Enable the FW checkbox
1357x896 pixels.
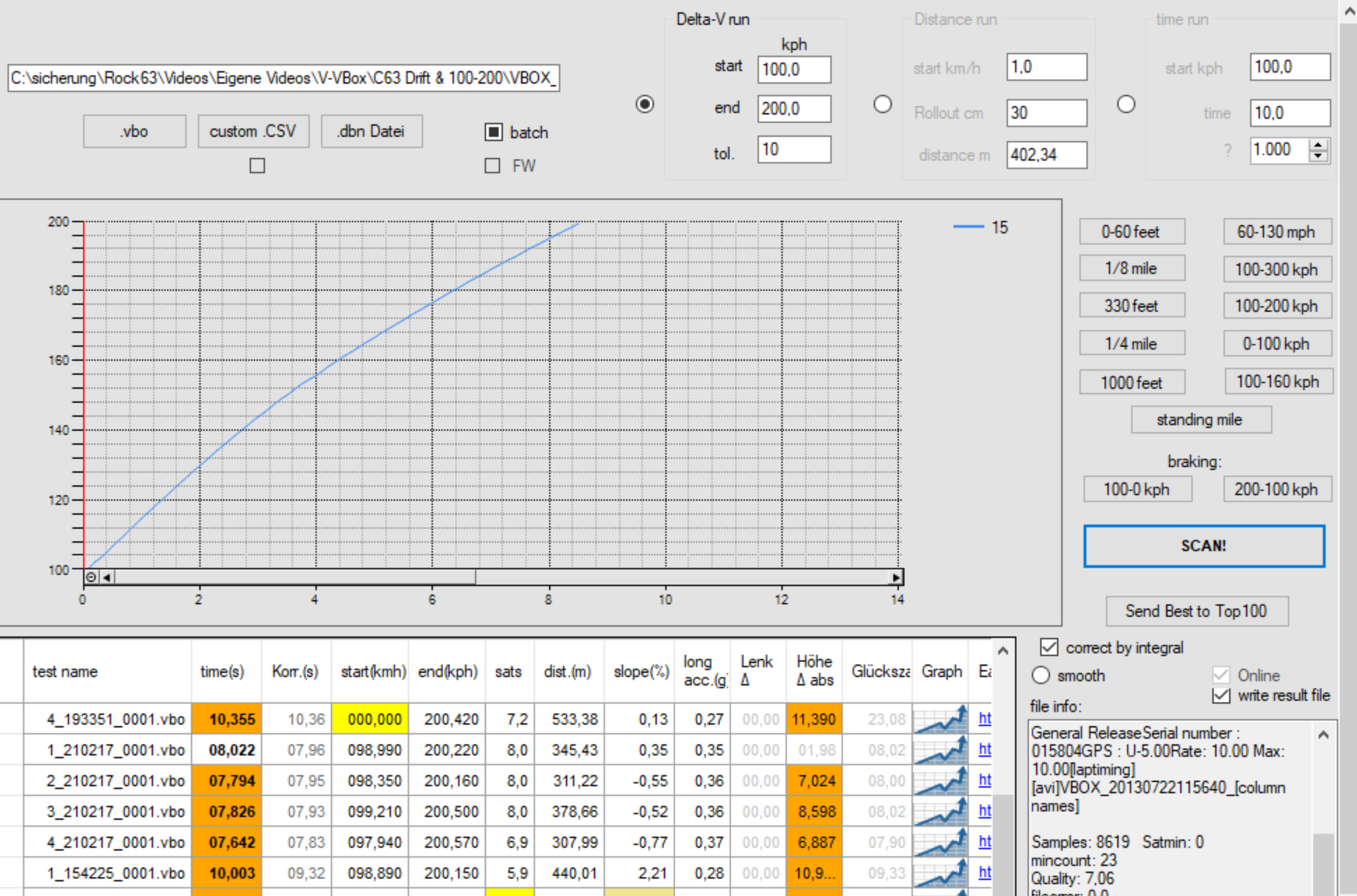click(x=492, y=166)
